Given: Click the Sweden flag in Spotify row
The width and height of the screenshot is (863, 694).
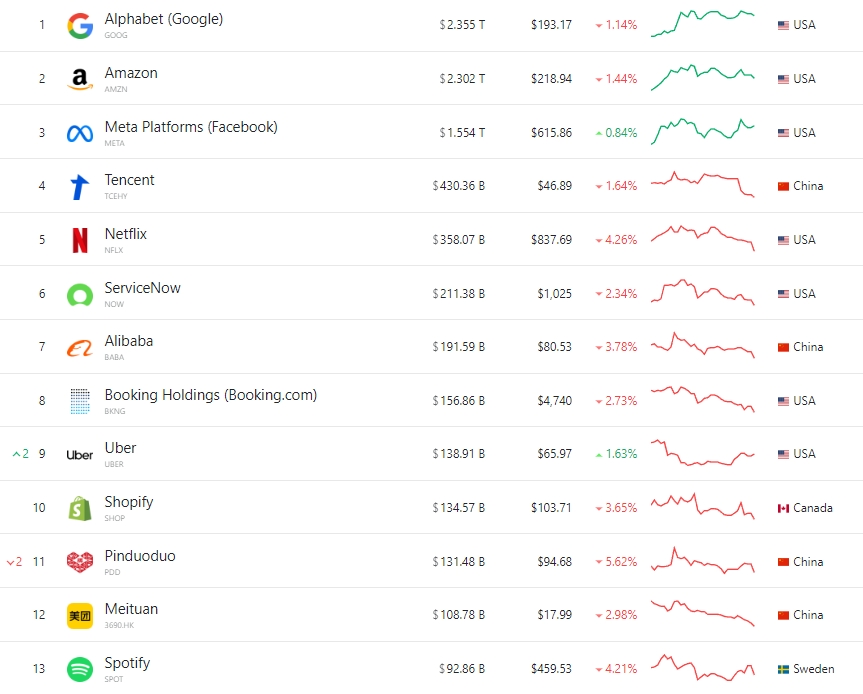Looking at the screenshot, I should pos(784,669).
